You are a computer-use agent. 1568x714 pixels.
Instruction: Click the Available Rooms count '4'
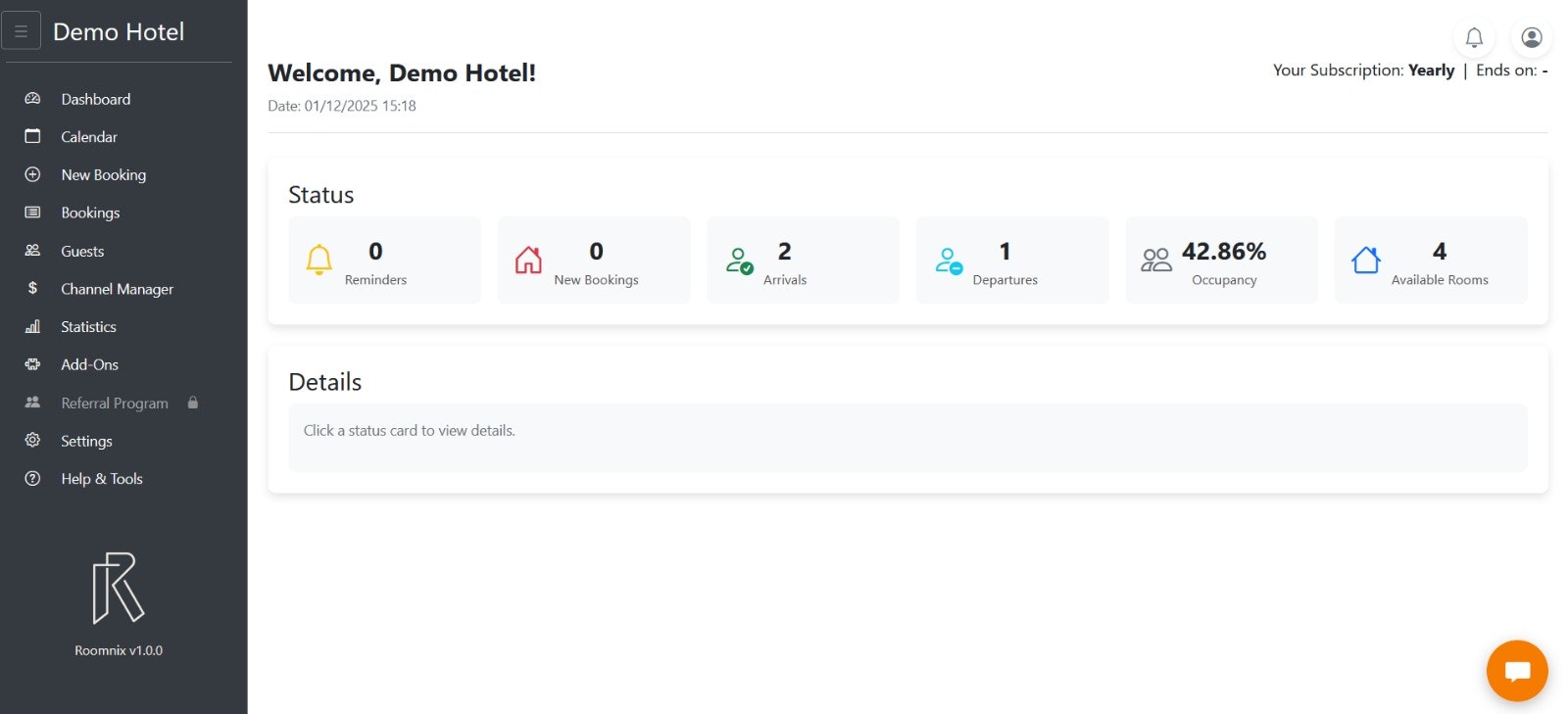[x=1440, y=252]
